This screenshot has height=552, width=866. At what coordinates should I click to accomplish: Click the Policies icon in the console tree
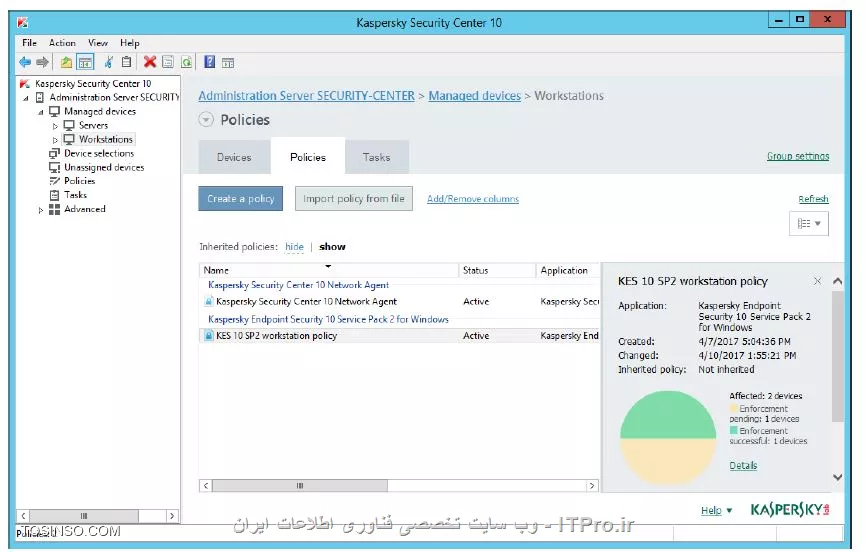click(x=54, y=181)
